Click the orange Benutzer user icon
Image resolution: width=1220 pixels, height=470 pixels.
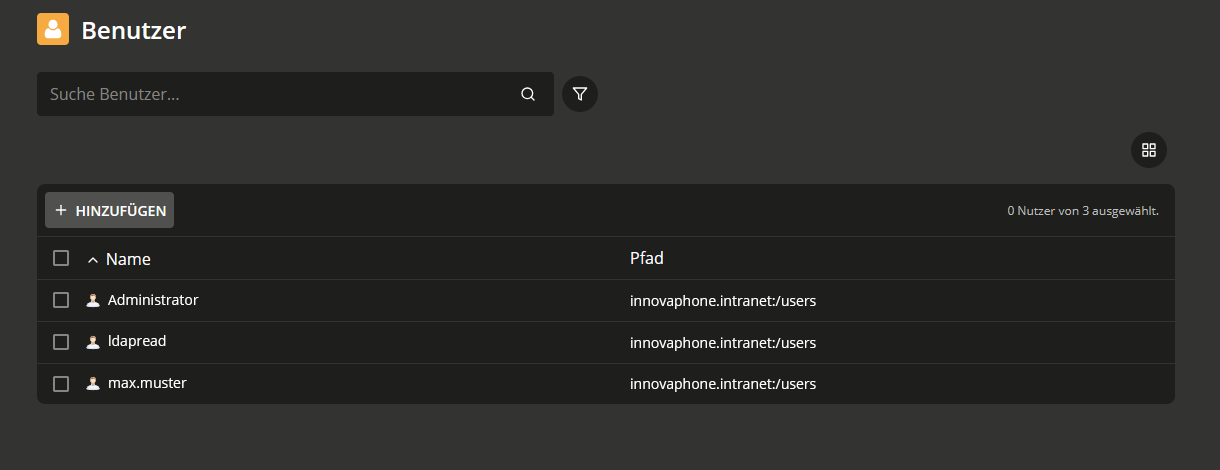(53, 29)
